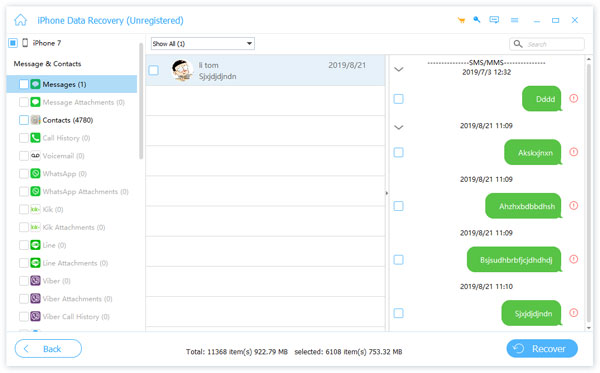Click the WhatsApp icon

point(35,173)
